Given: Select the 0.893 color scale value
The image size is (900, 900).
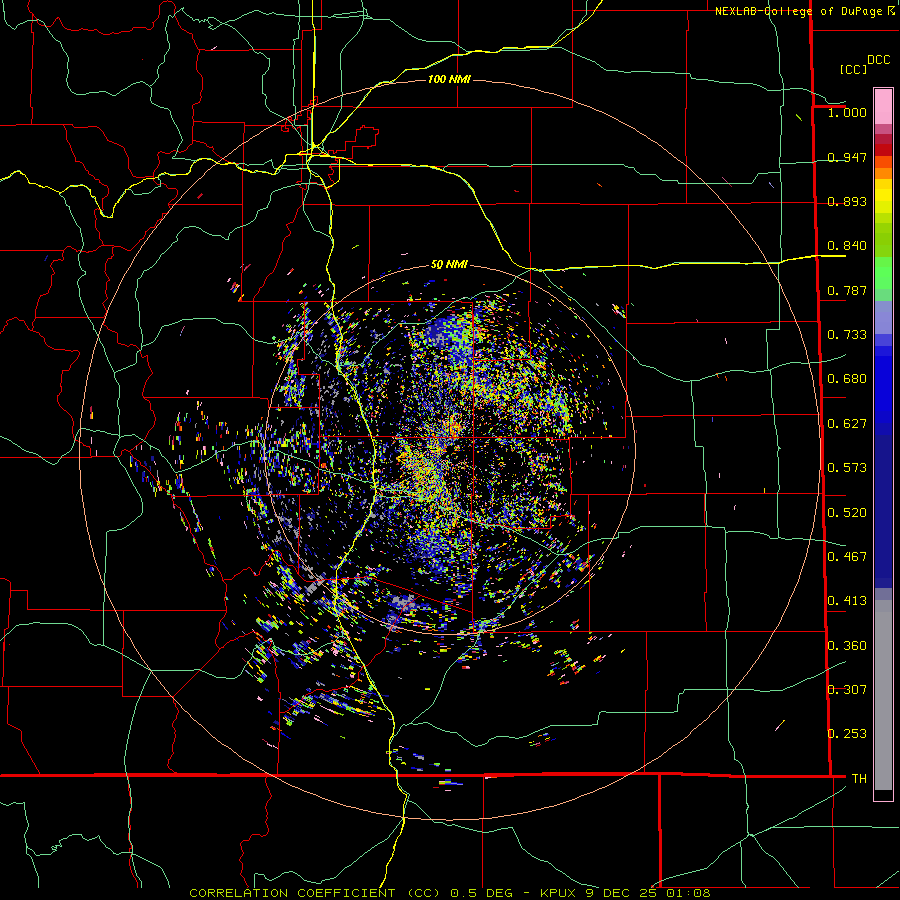Looking at the screenshot, I should point(847,201).
